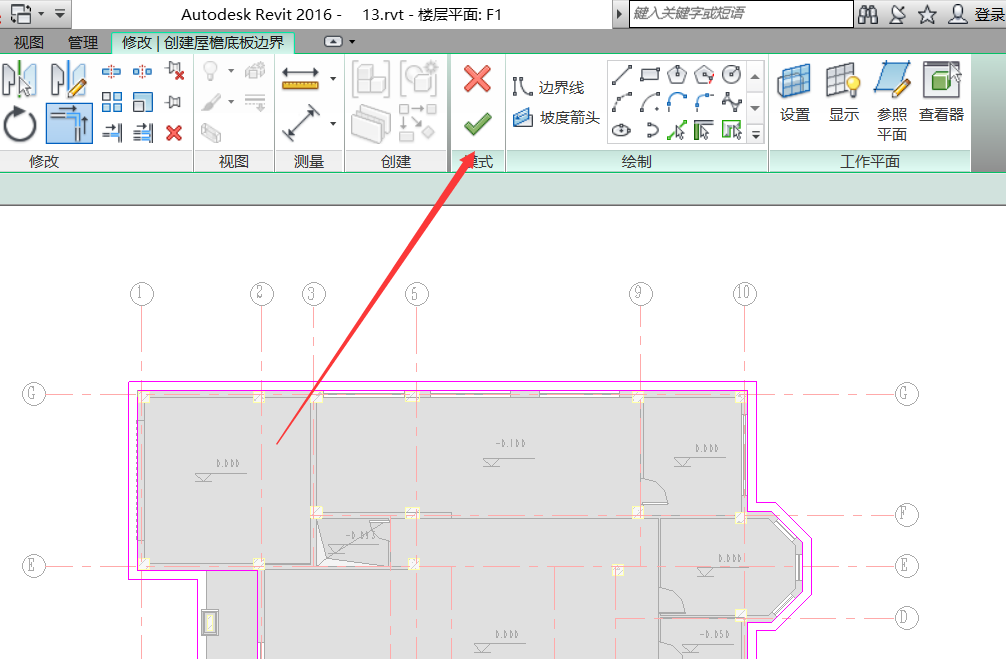The image size is (1006, 659).
Task: Pick the Ellipse draw tool
Action: click(x=622, y=129)
